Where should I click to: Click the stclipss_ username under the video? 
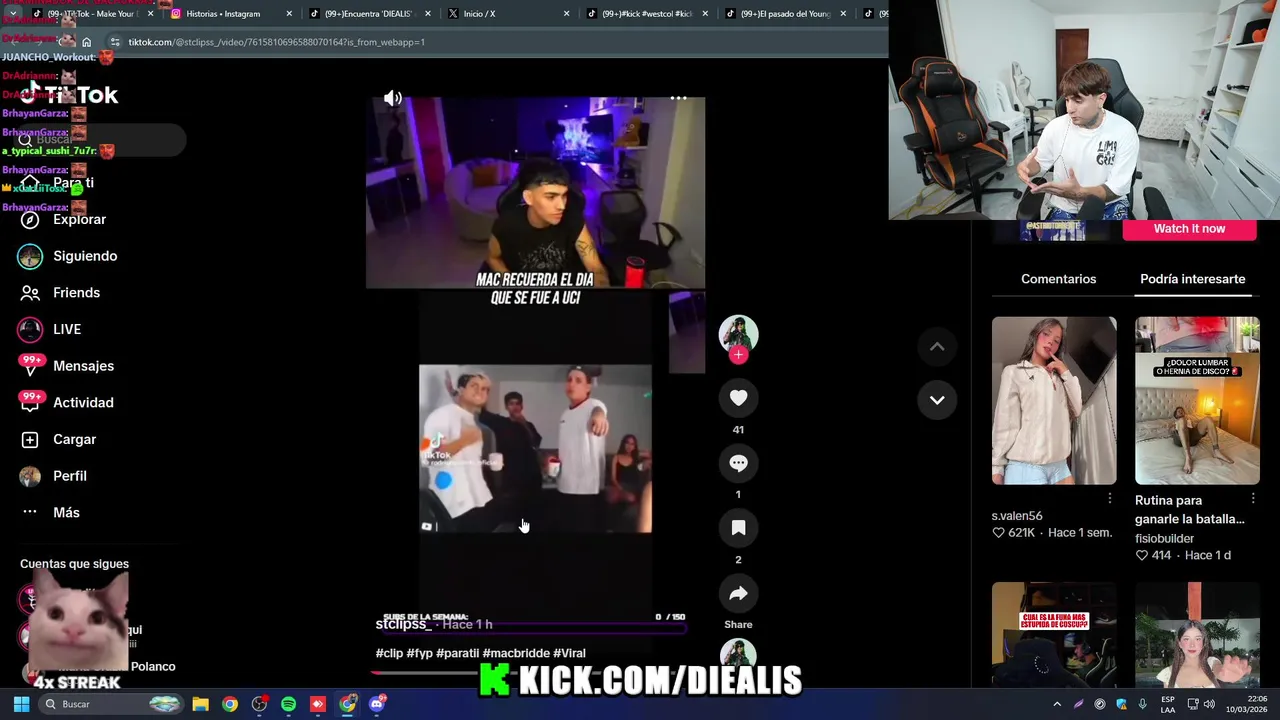403,624
